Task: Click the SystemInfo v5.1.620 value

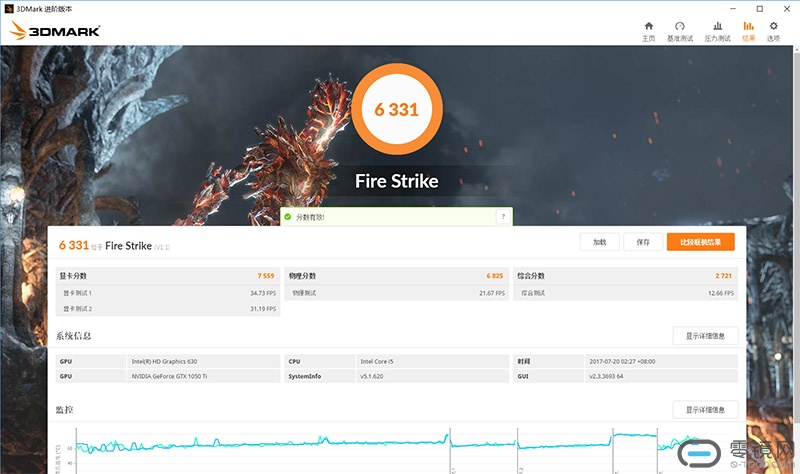Action: click(x=371, y=376)
